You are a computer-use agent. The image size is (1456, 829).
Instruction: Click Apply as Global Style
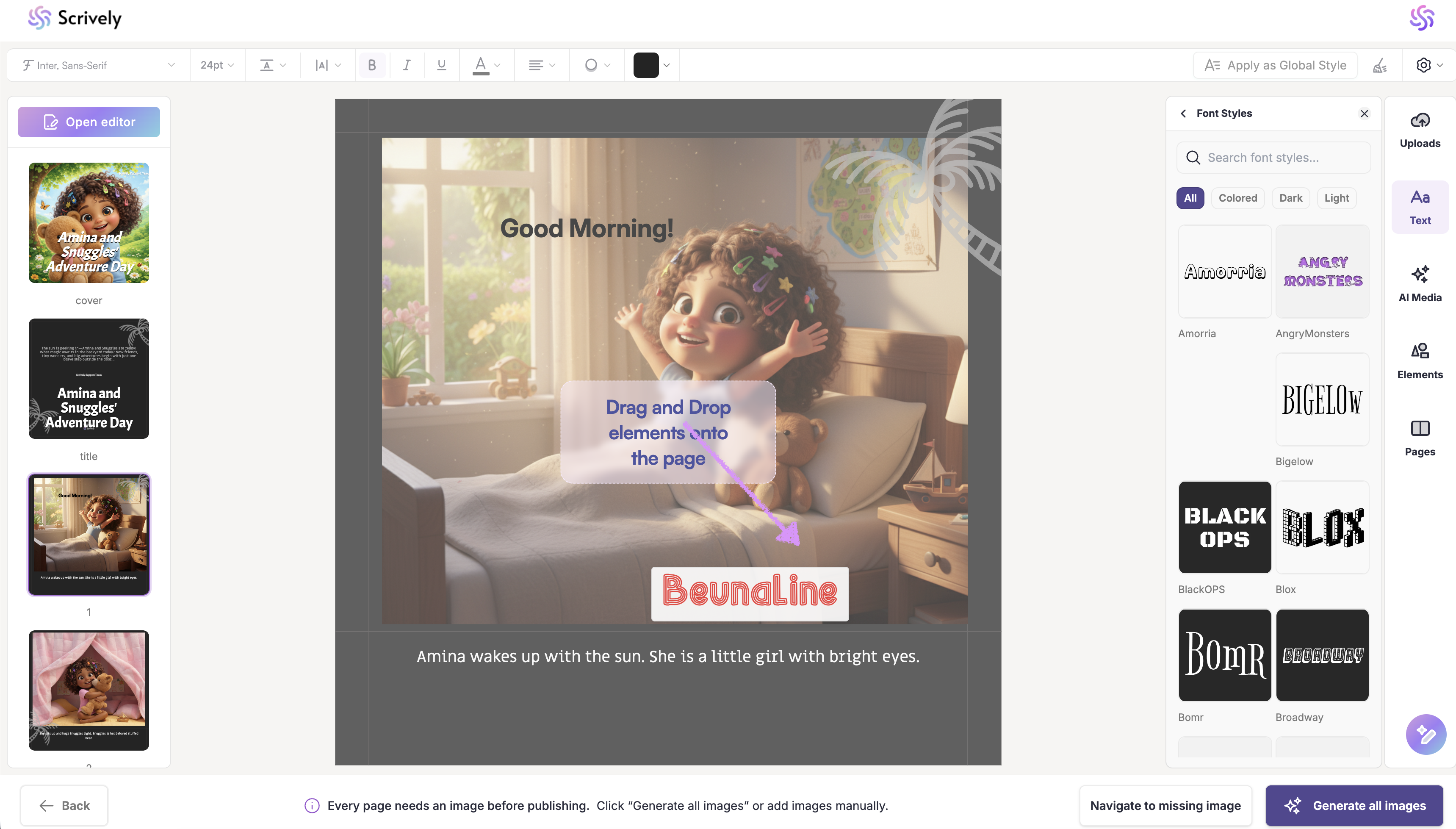pyautogui.click(x=1275, y=66)
